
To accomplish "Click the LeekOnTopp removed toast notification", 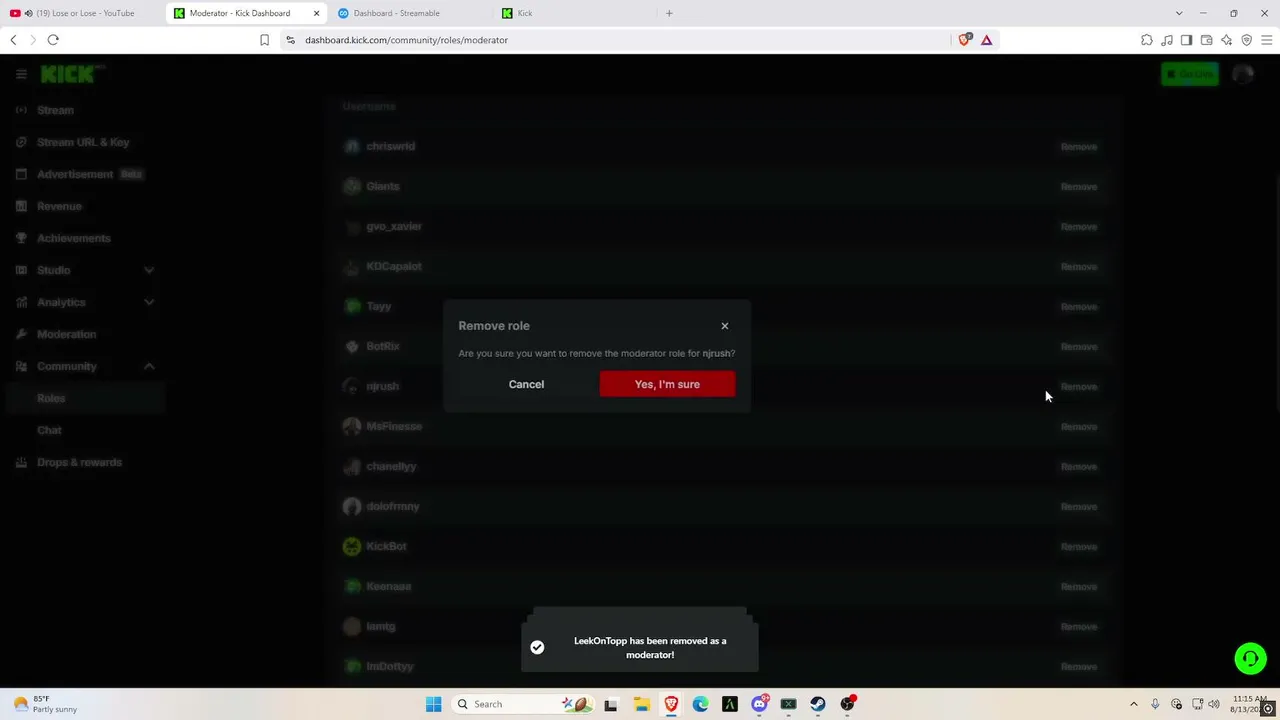I will (640, 648).
